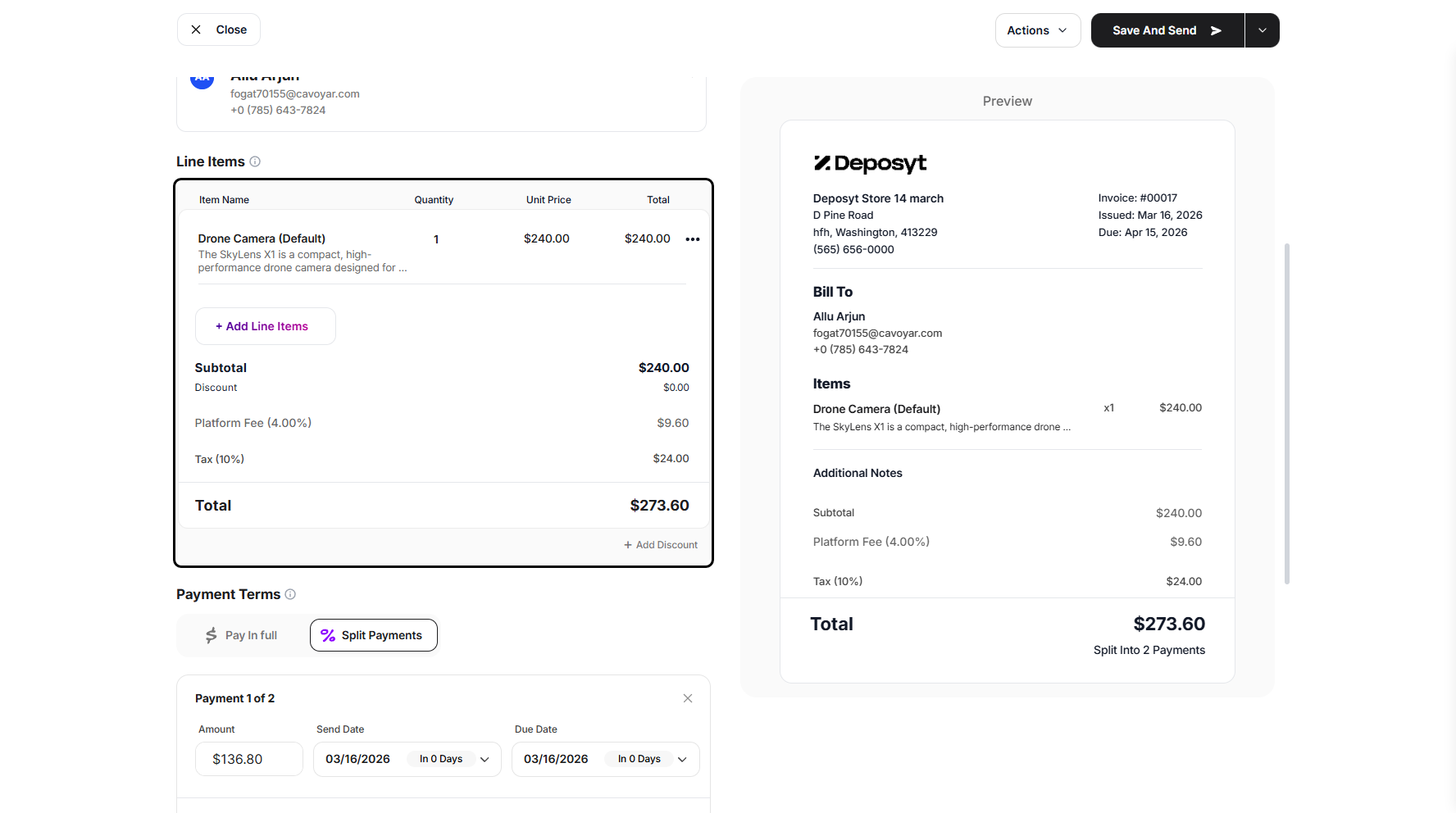Click the Invoice: #00017 text in preview
Image resolution: width=1456 pixels, height=813 pixels.
pos(1138,198)
